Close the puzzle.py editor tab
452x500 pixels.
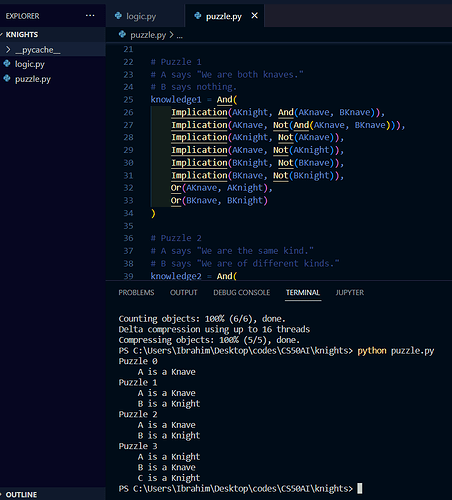(255, 16)
